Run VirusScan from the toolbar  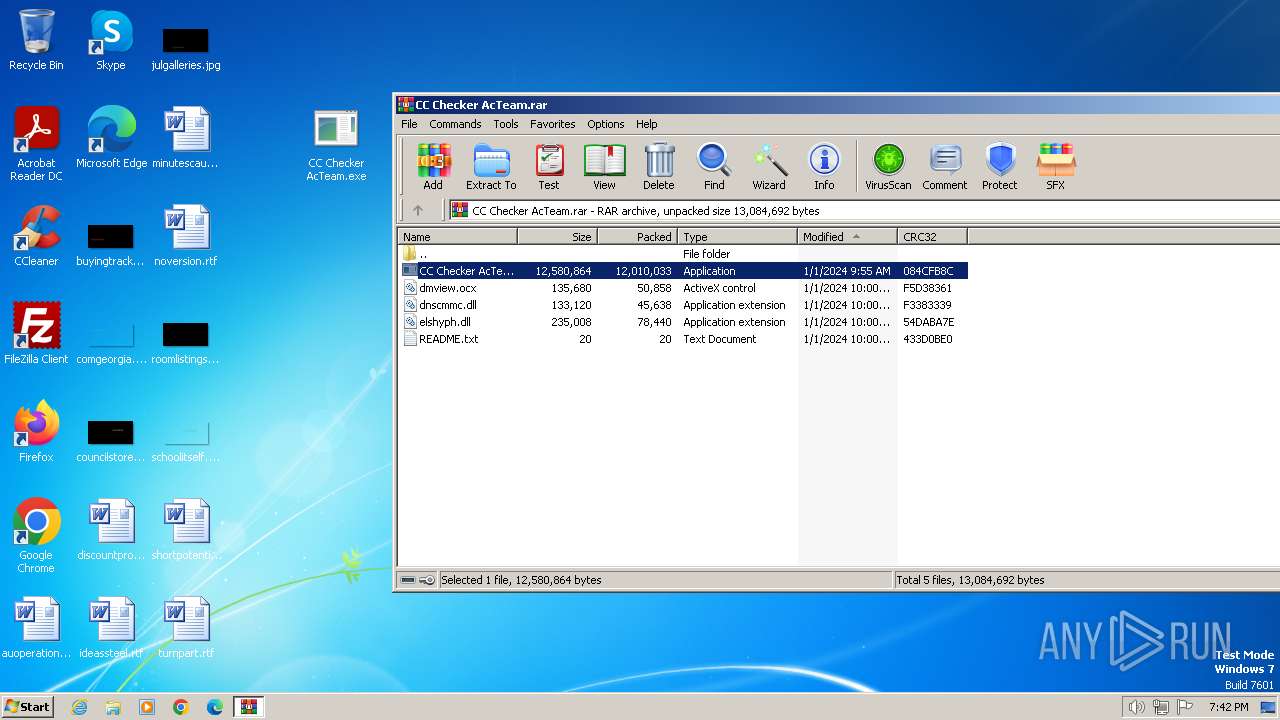888,166
